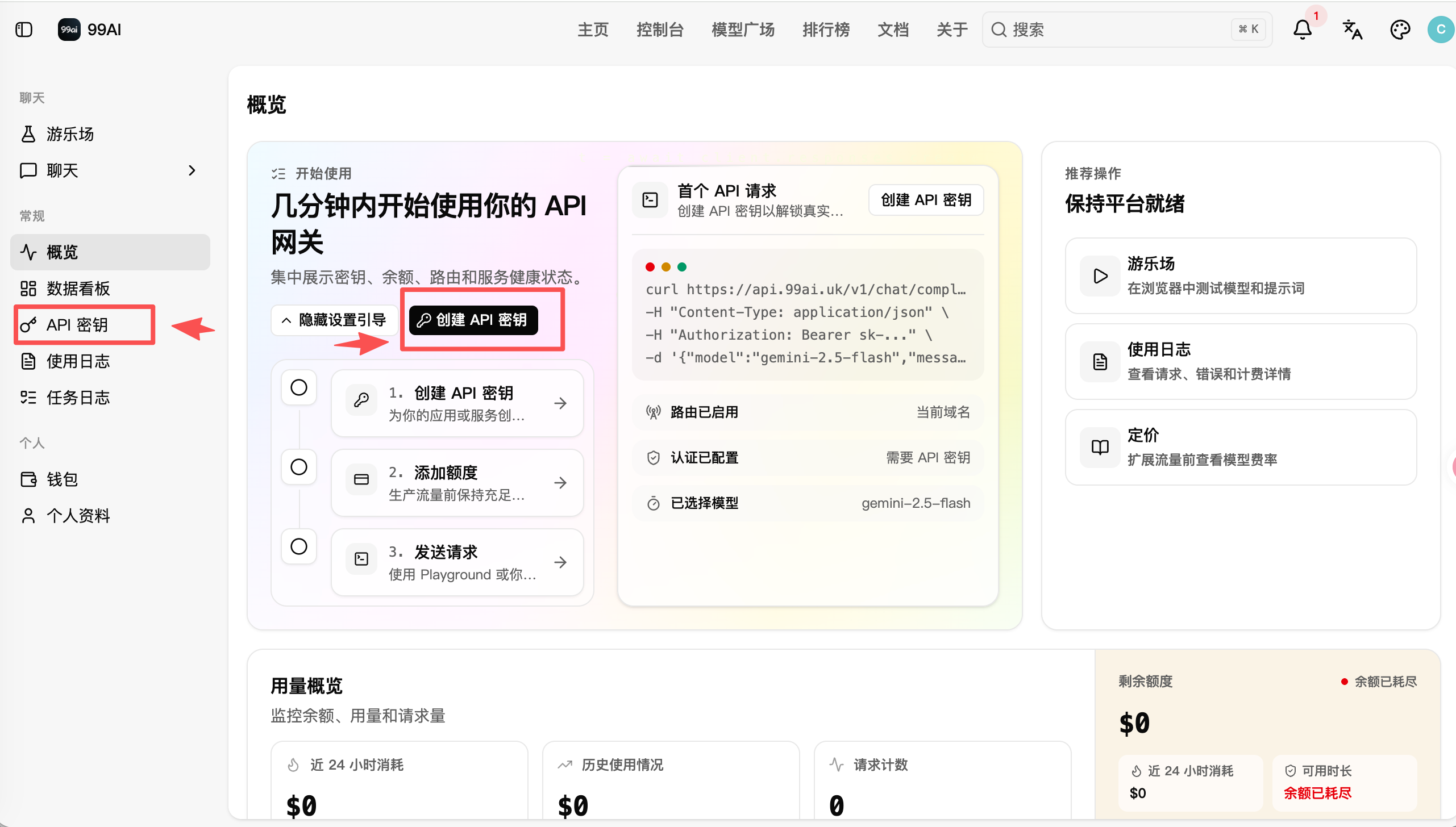The image size is (1456, 827).
Task: Select 概览 in sidebar
Action: (110, 252)
